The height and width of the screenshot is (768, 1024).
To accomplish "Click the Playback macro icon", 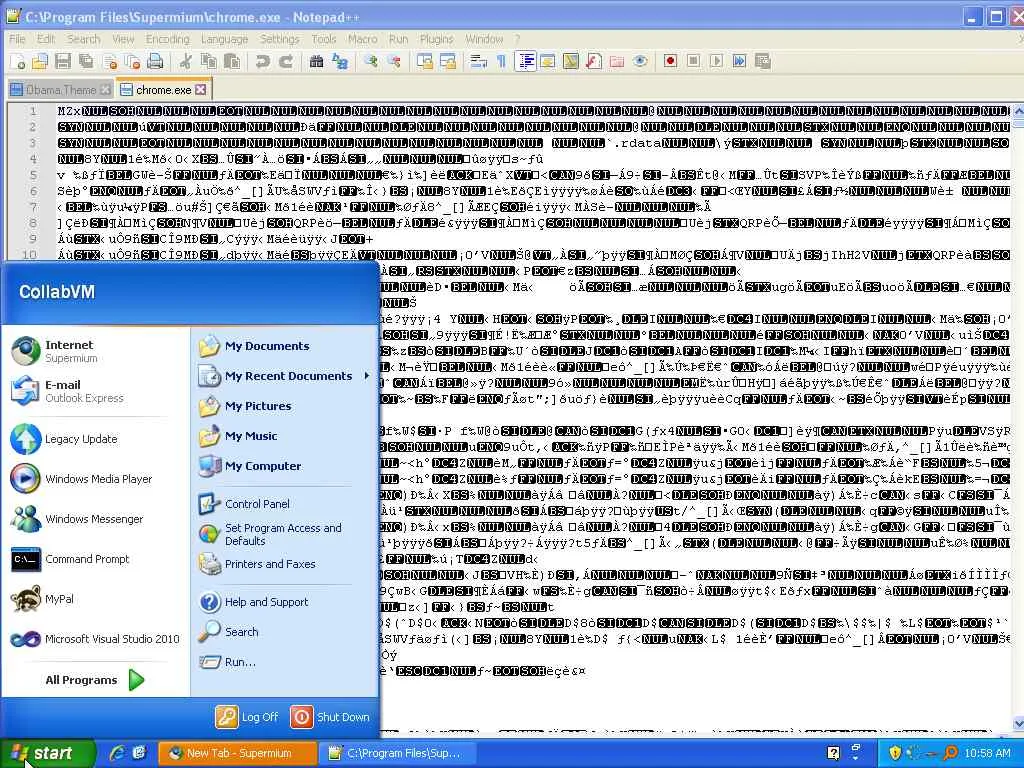I will click(x=716, y=61).
